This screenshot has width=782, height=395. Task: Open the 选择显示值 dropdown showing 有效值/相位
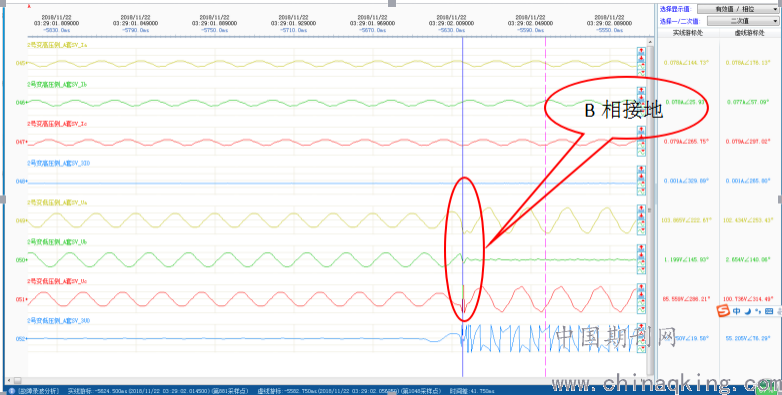[x=738, y=9]
